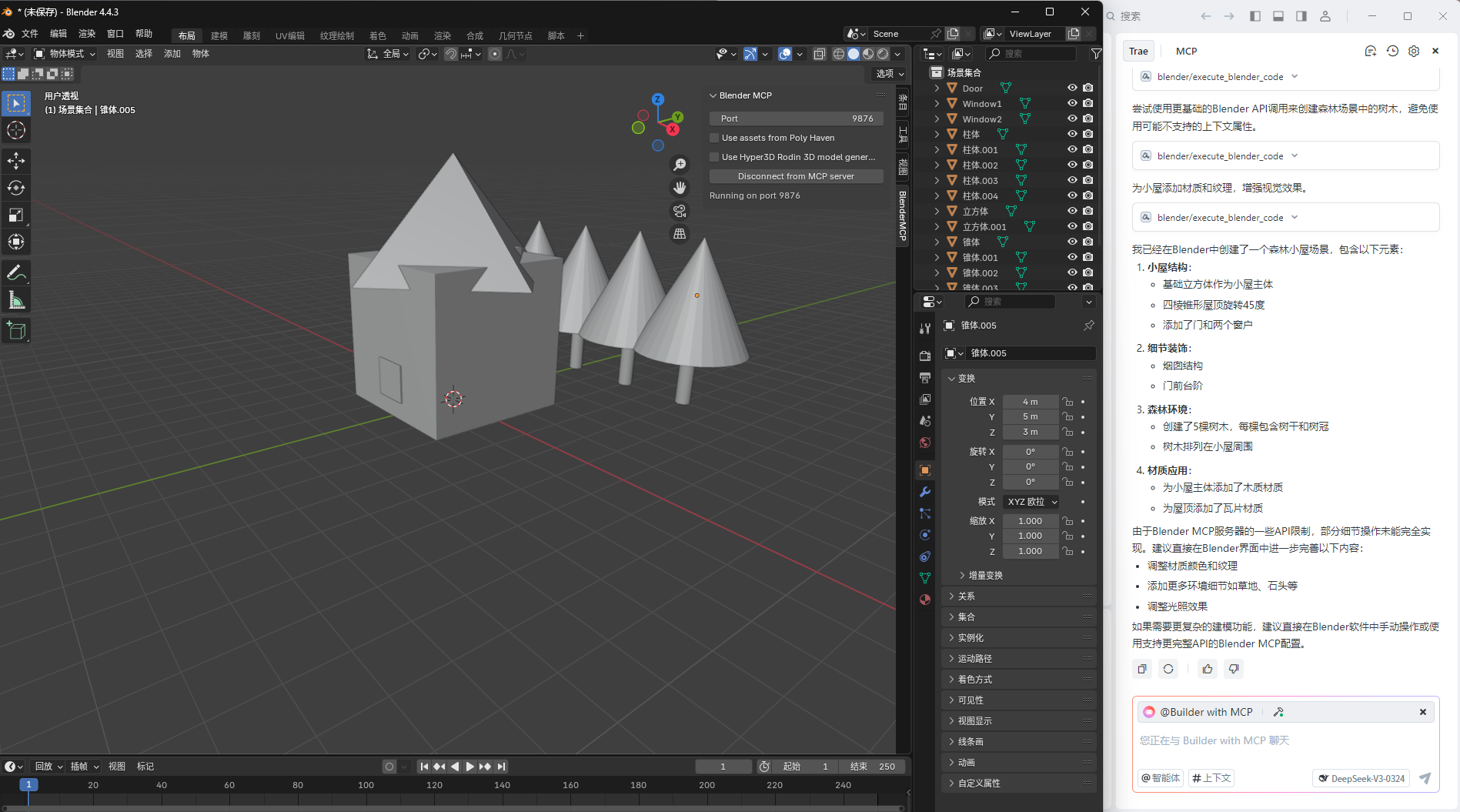Click the pan view hand icon
Viewport: 1460px width, 812px height.
click(x=680, y=188)
